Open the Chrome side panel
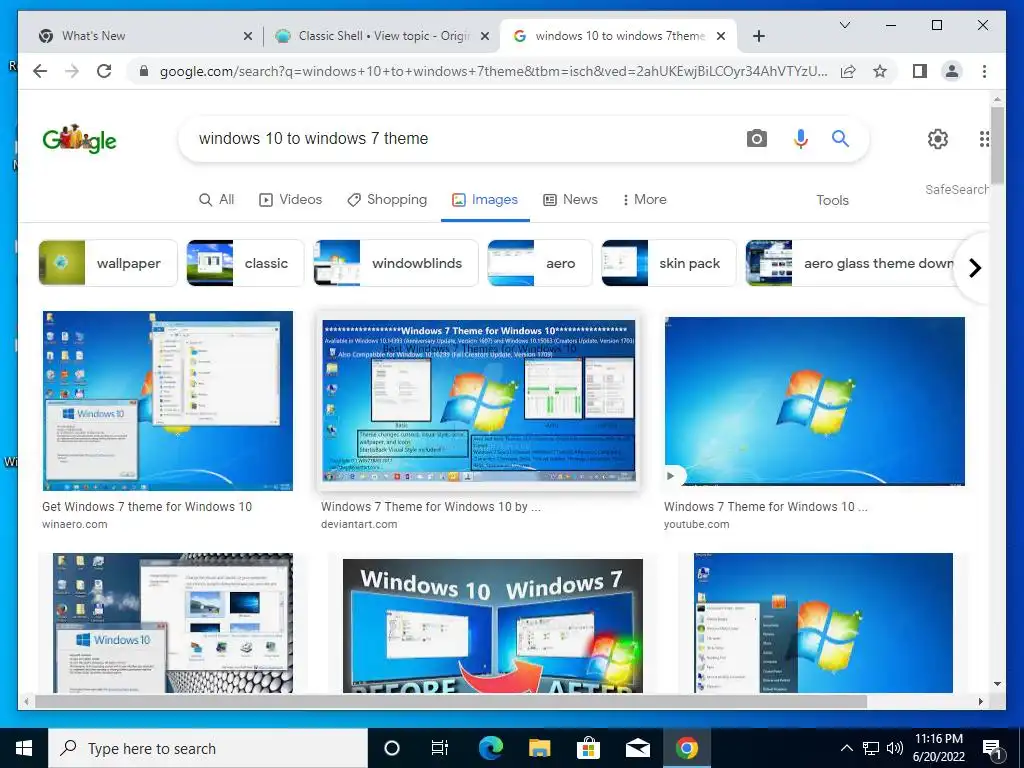The height and width of the screenshot is (768, 1024). point(920,71)
